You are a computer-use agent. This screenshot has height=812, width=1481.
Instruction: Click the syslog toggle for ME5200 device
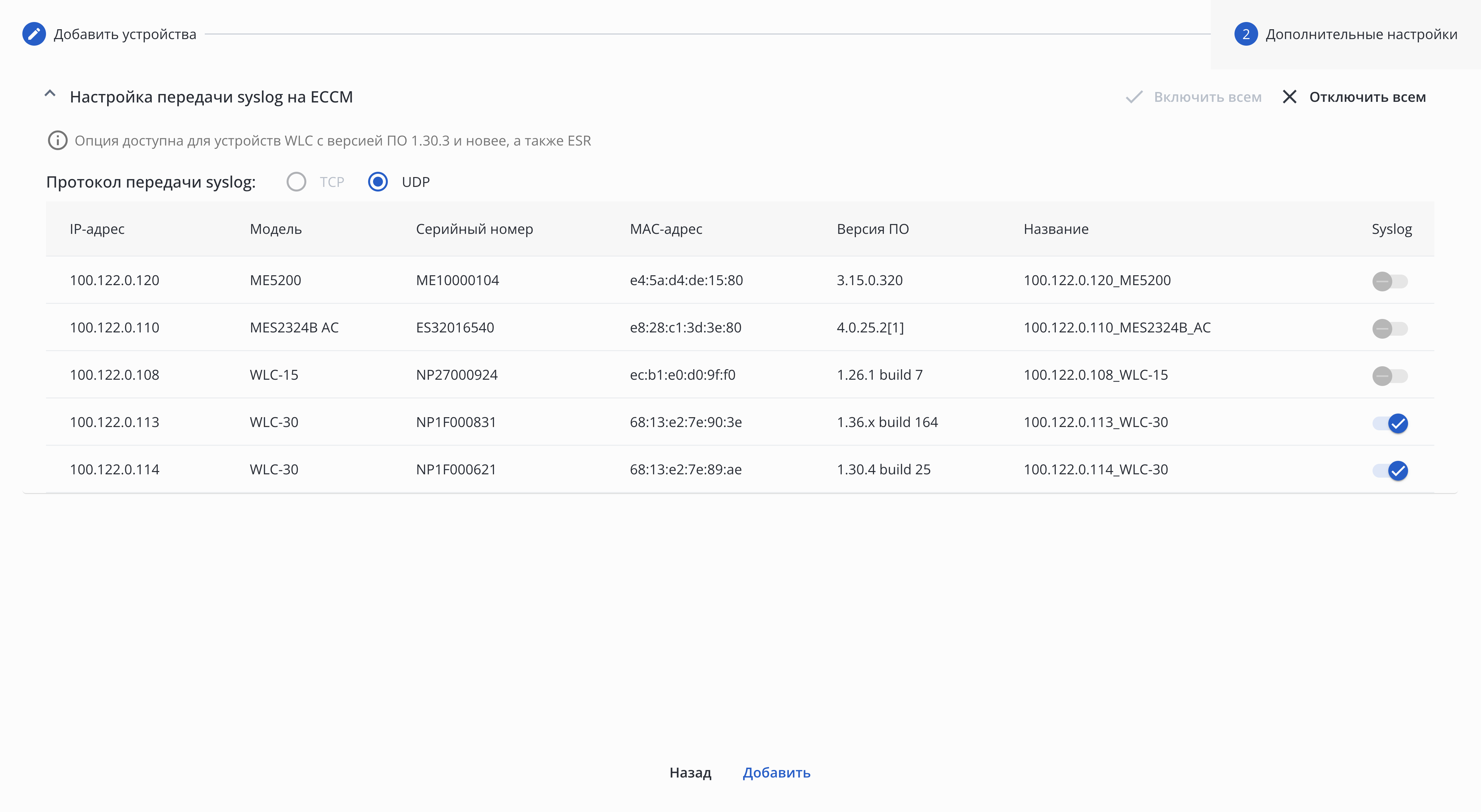tap(1390, 282)
